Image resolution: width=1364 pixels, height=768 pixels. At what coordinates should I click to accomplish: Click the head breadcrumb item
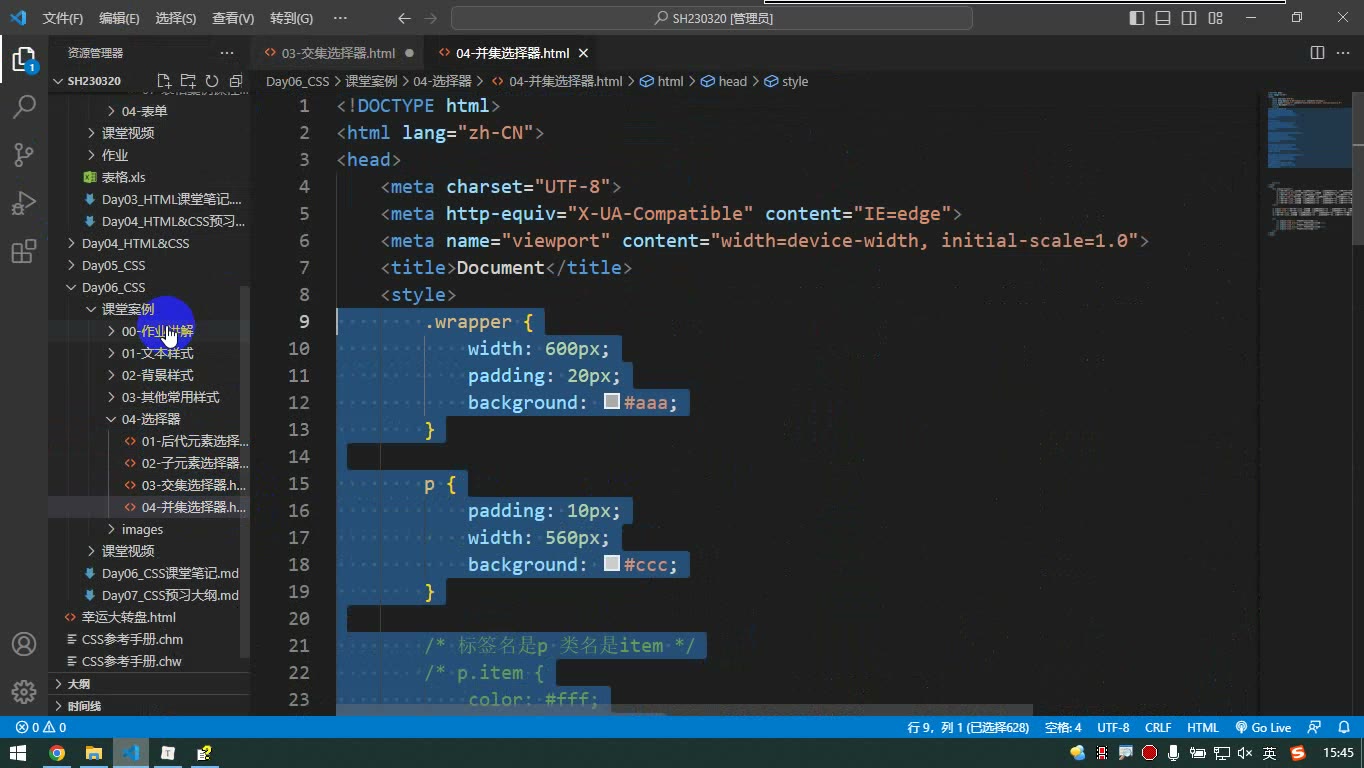tap(725, 81)
